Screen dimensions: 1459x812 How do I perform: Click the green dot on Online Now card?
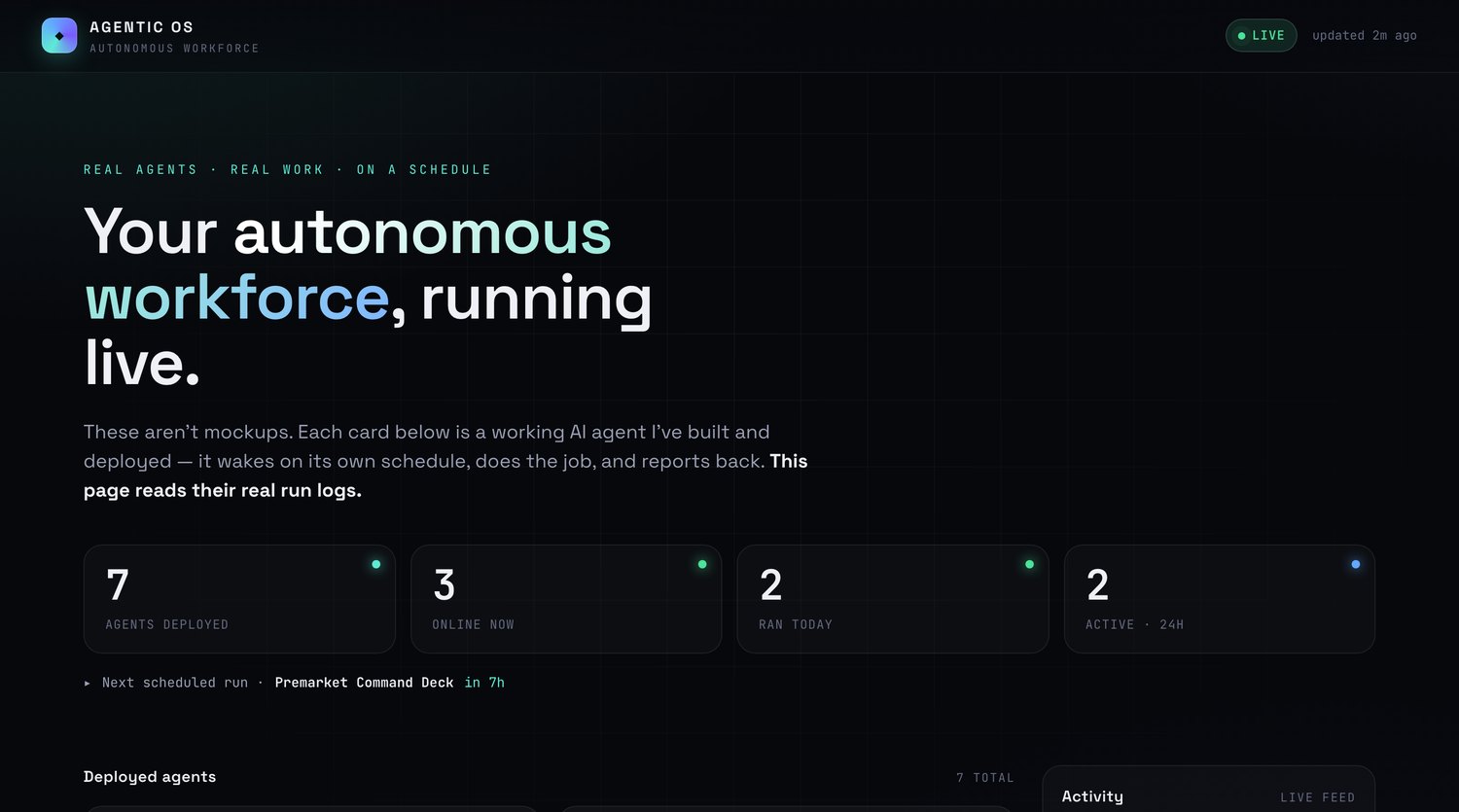coord(702,564)
